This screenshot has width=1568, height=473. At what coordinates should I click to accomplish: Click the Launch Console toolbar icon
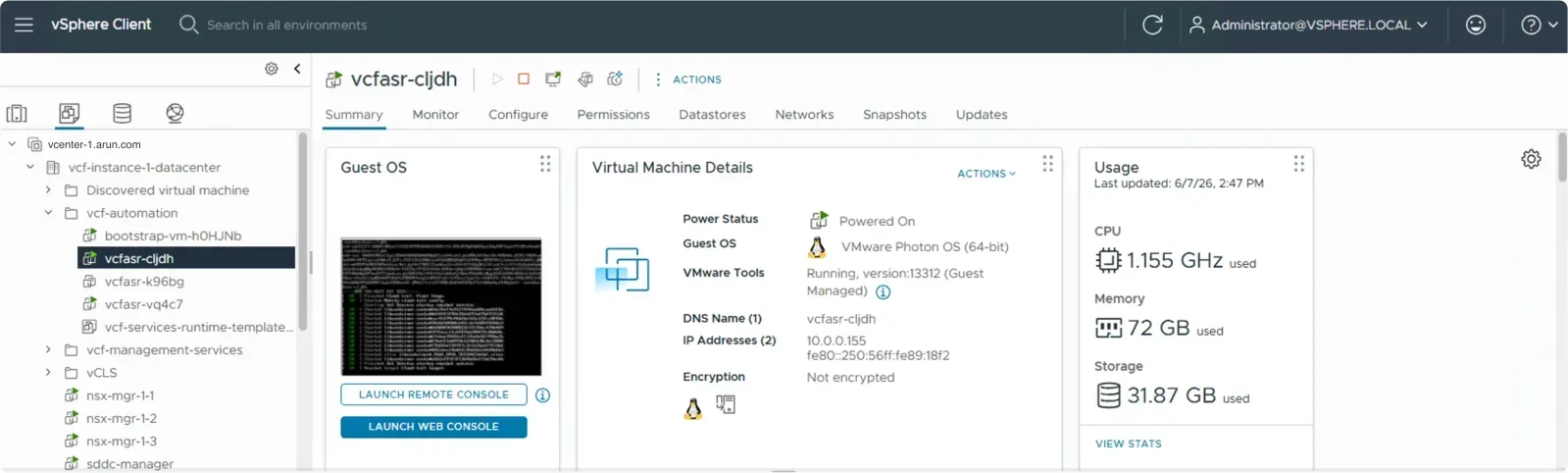coord(553,79)
